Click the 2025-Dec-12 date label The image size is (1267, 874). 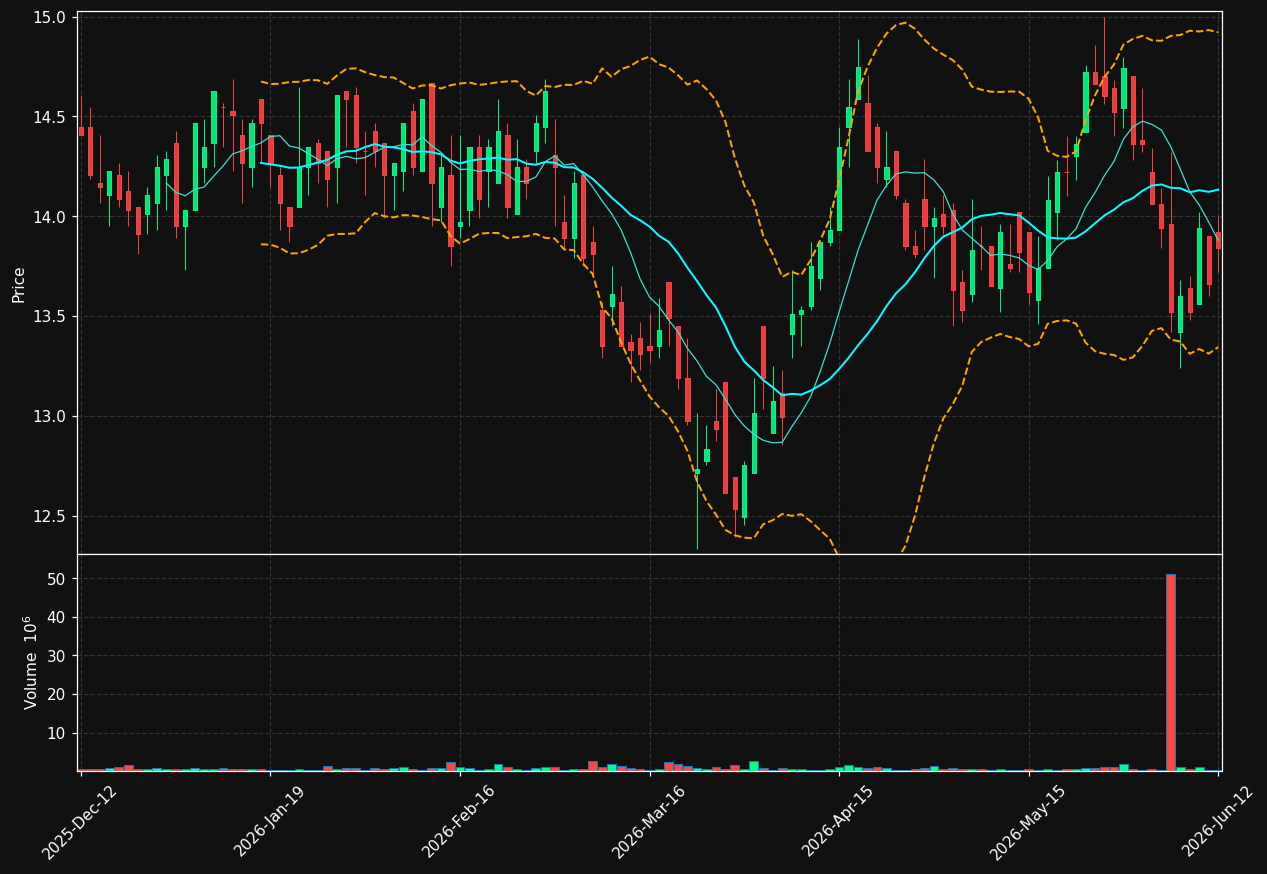pyautogui.click(x=80, y=821)
